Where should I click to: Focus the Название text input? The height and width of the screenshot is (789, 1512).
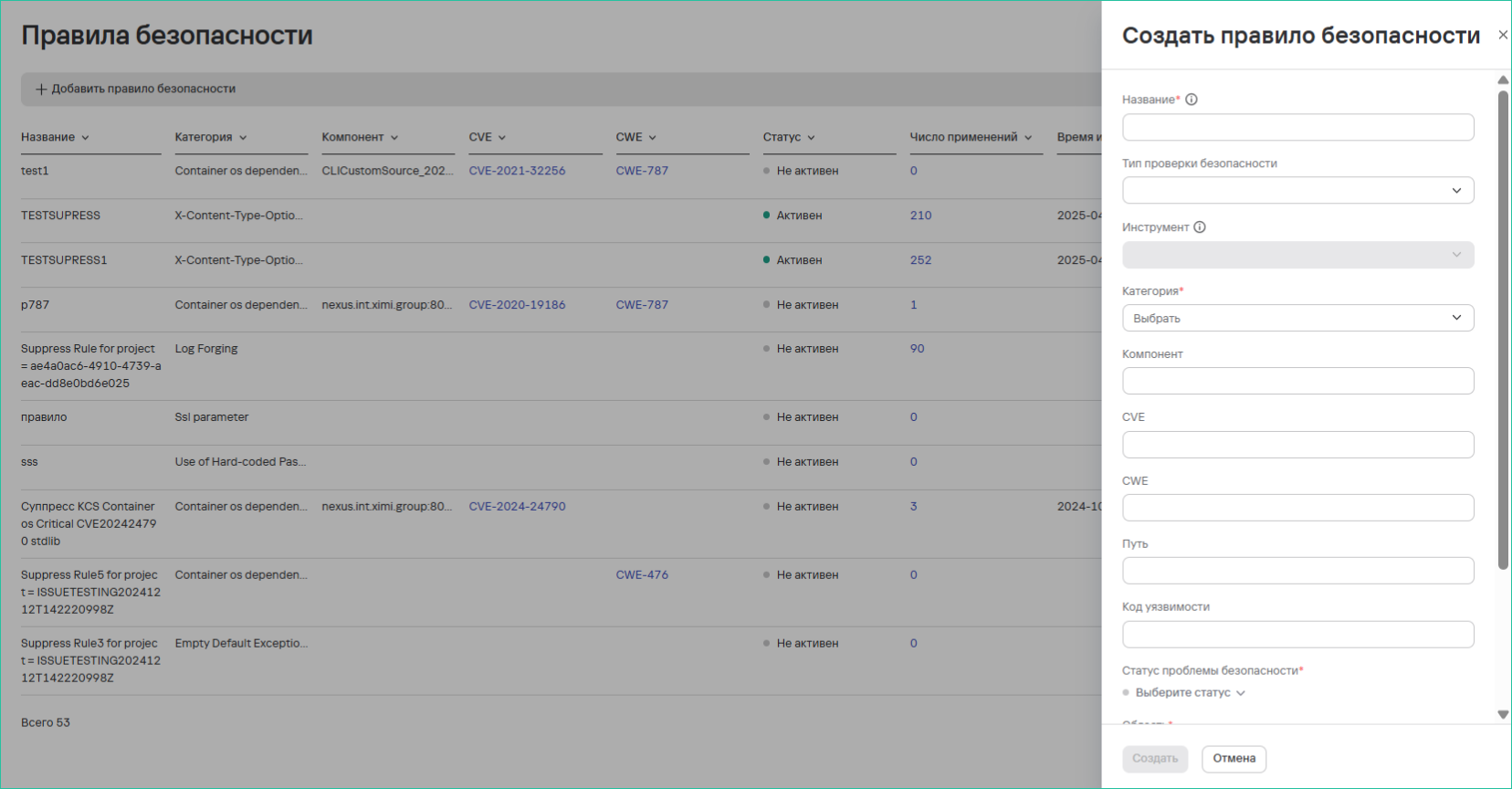tap(1297, 128)
